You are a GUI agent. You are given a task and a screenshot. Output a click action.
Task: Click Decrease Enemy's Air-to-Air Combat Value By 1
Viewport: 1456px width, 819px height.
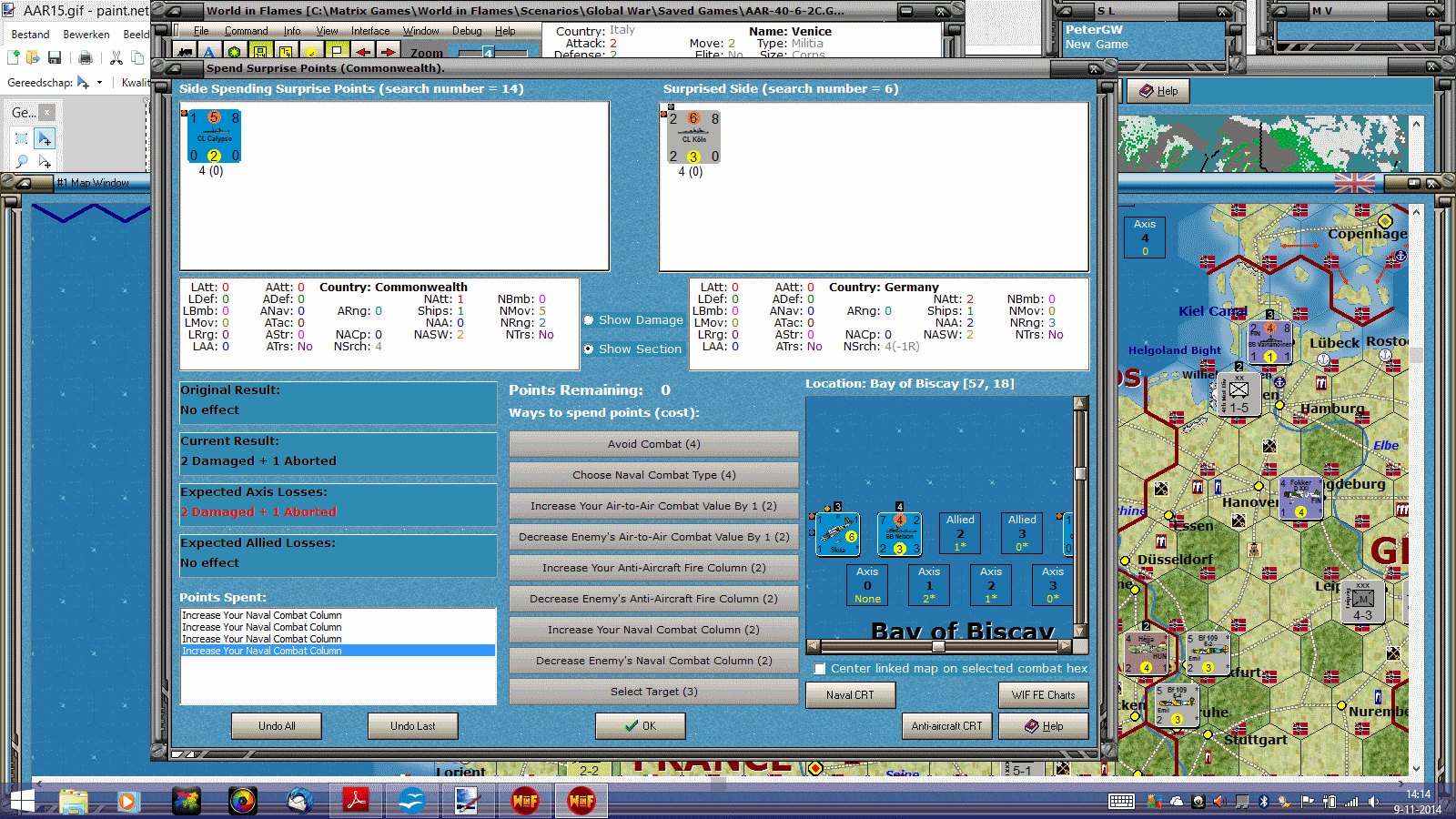pyautogui.click(x=654, y=537)
